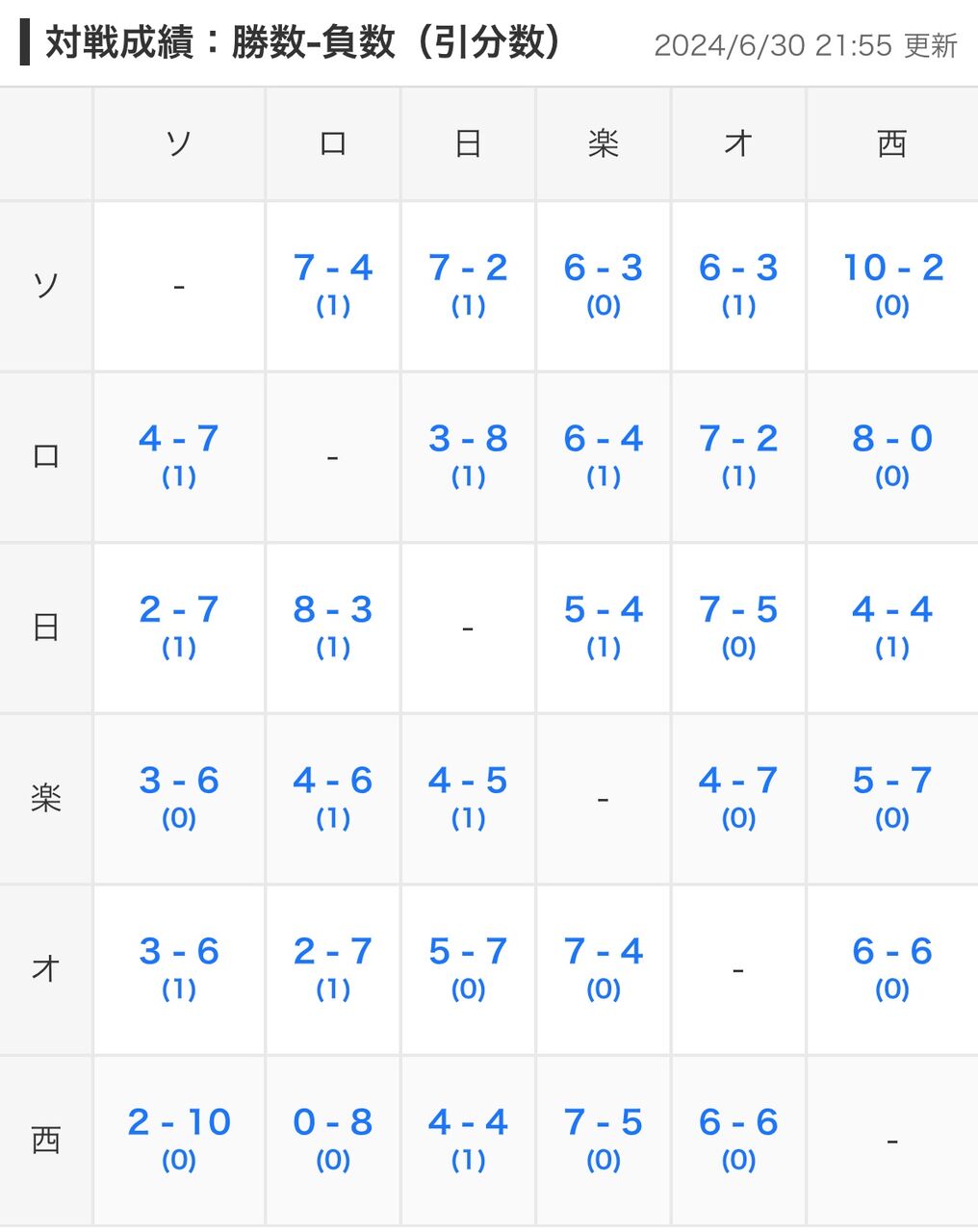
Task: Open ソ versus ロ 7 - 4 record link
Action: (x=332, y=269)
